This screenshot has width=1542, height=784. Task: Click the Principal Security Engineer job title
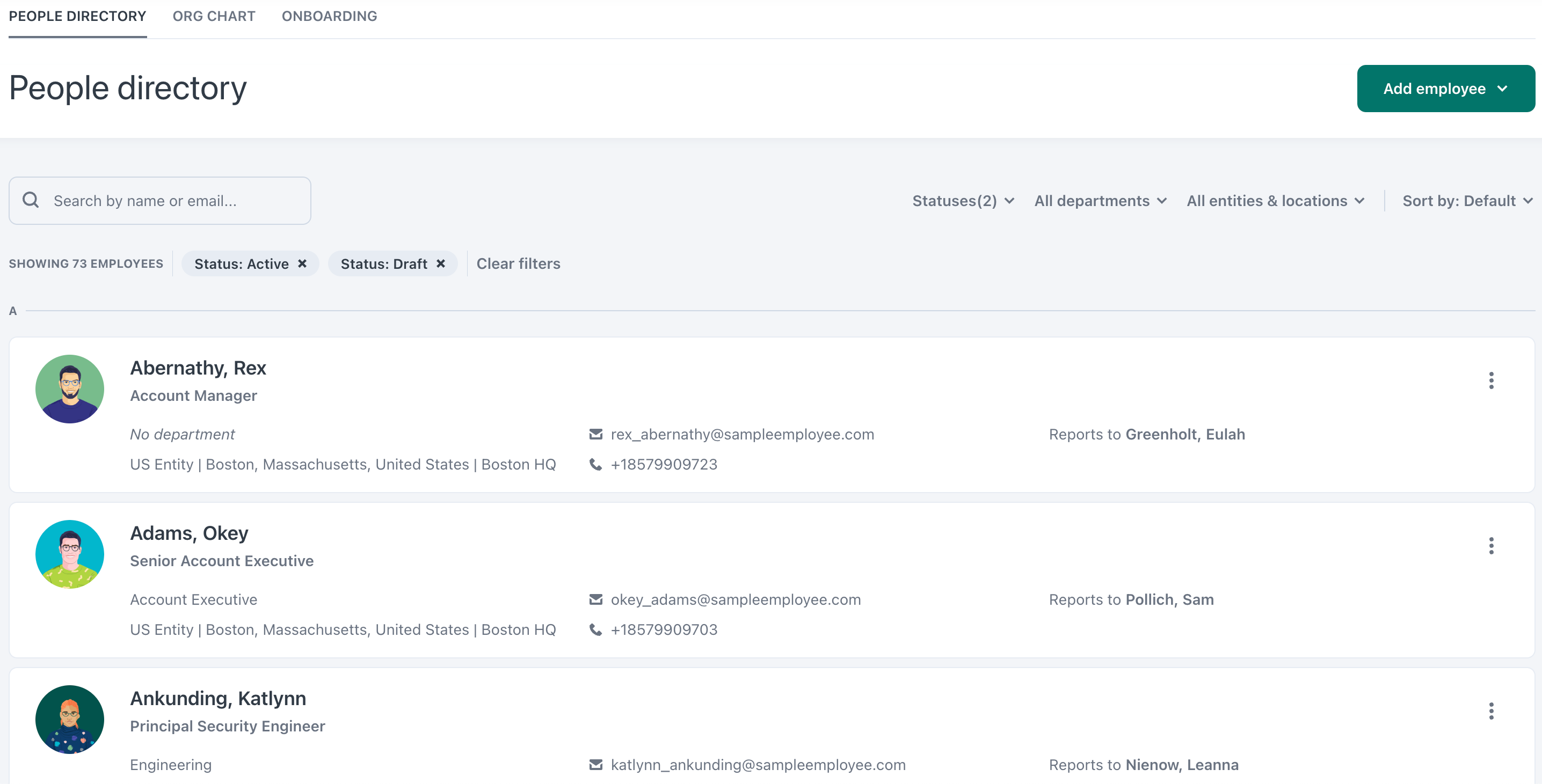click(228, 726)
